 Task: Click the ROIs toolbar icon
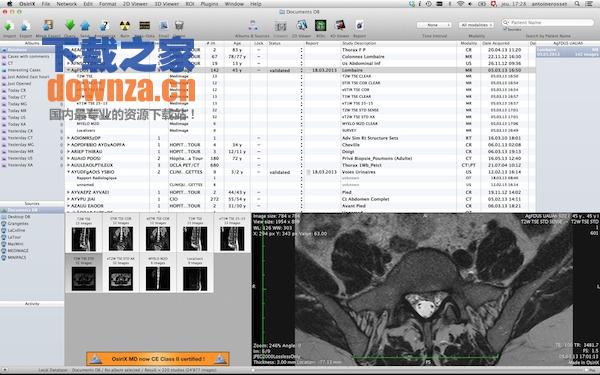321,26
